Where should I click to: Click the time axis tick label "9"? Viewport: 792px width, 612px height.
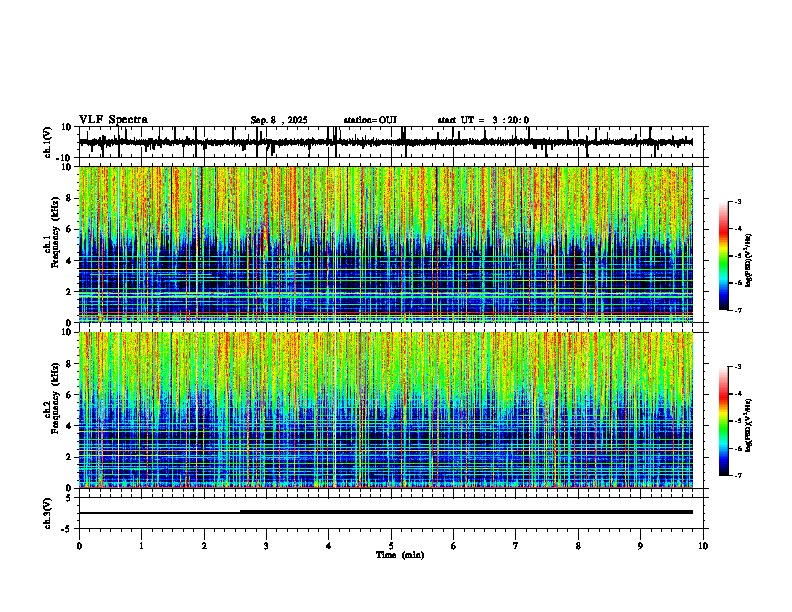(640, 546)
